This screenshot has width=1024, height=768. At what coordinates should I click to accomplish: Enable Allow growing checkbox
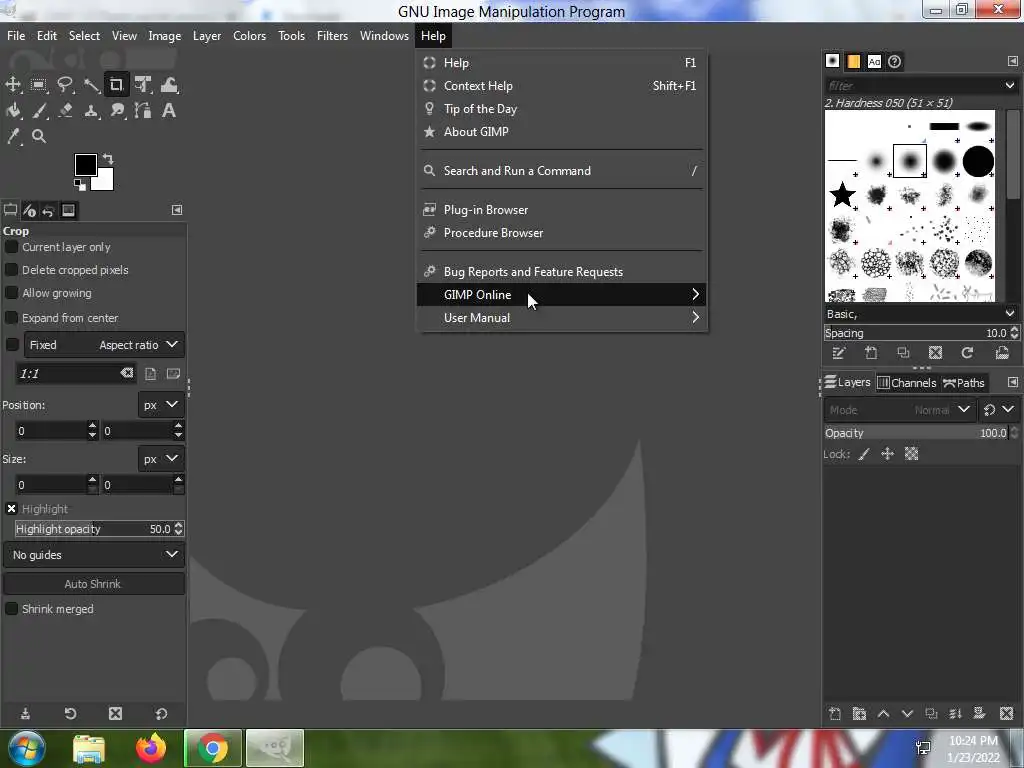tap(11, 293)
